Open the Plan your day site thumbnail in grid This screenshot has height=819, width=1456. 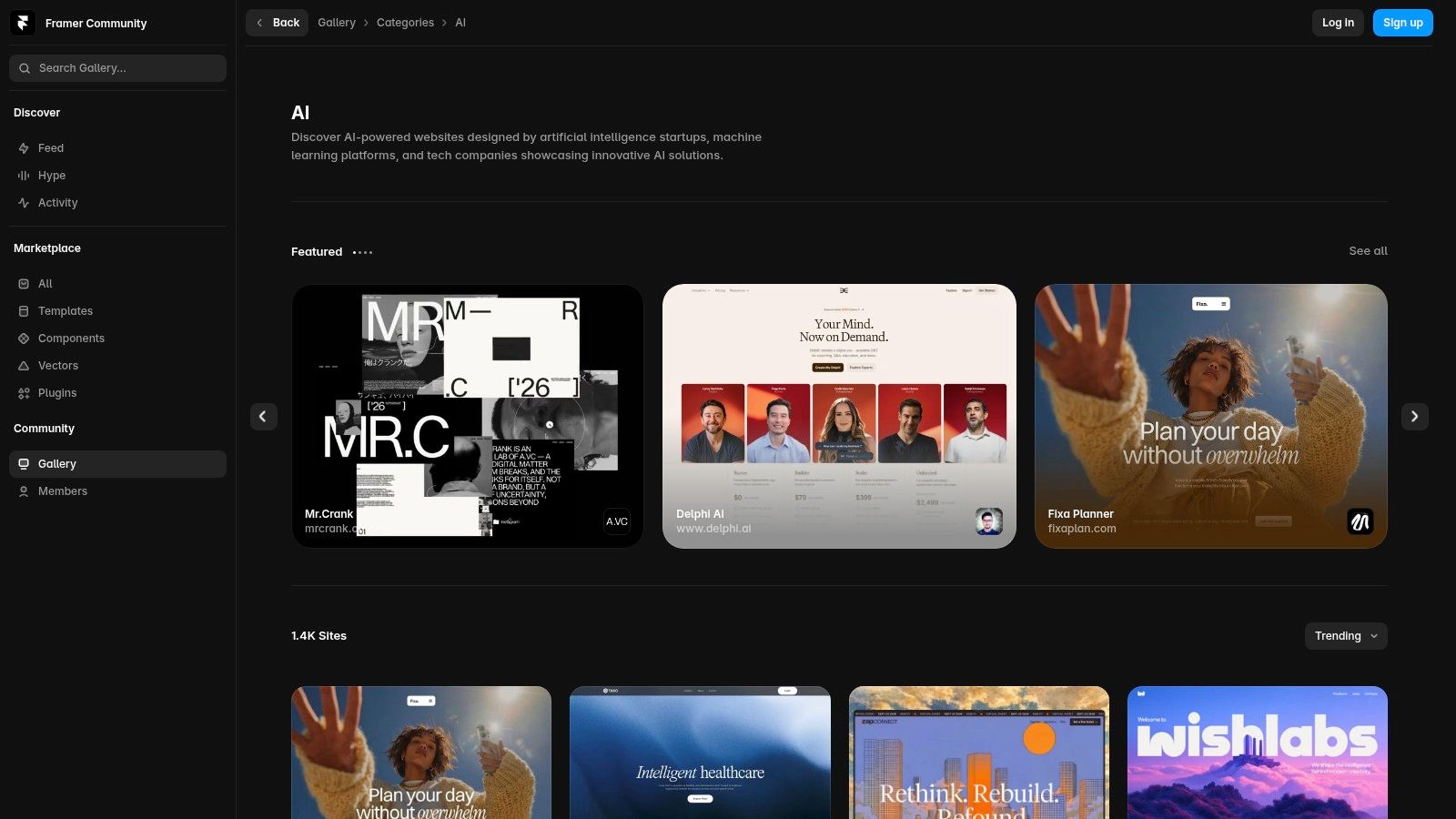point(421,753)
